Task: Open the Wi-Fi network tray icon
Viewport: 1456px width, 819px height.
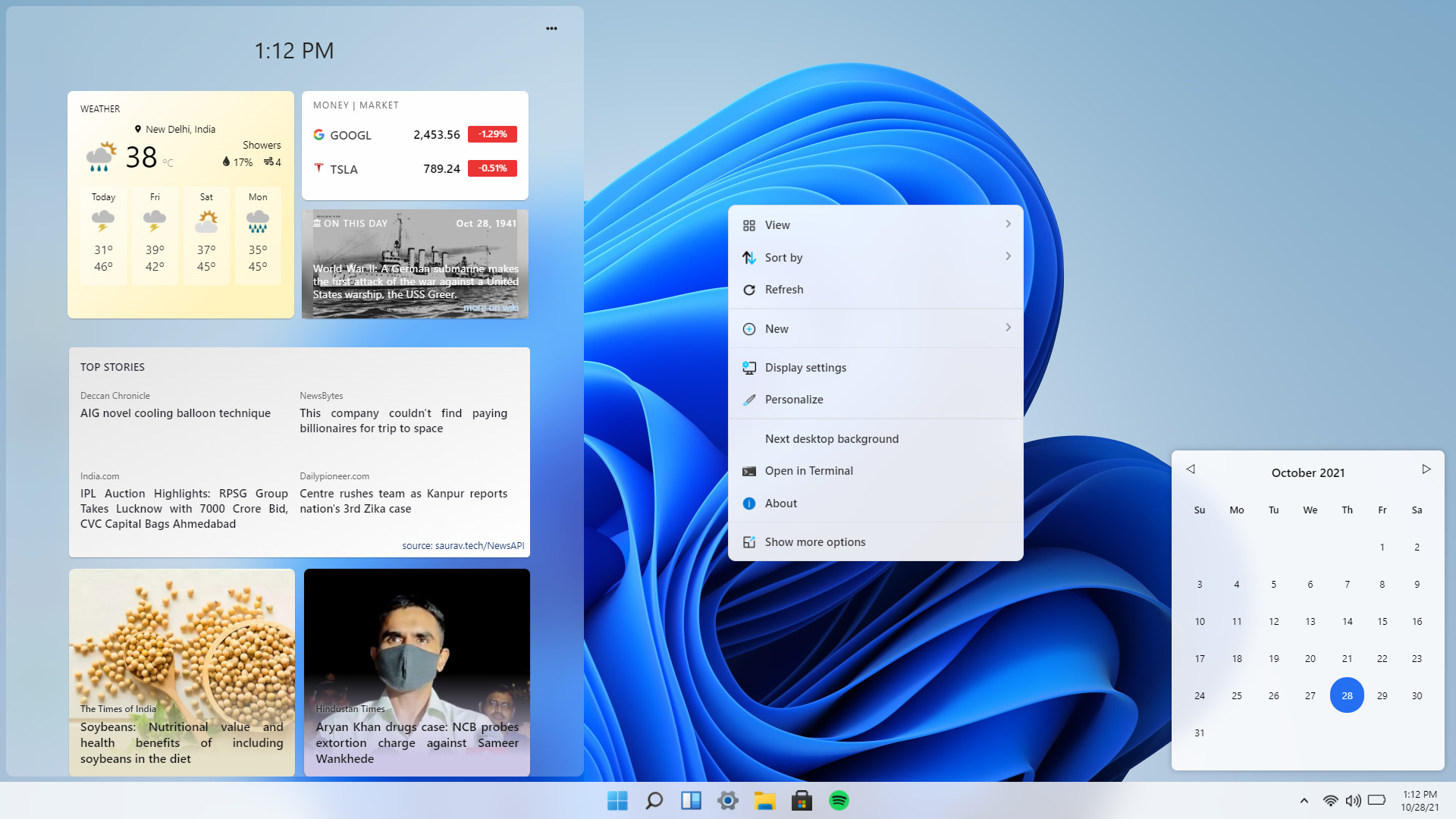Action: (x=1330, y=801)
